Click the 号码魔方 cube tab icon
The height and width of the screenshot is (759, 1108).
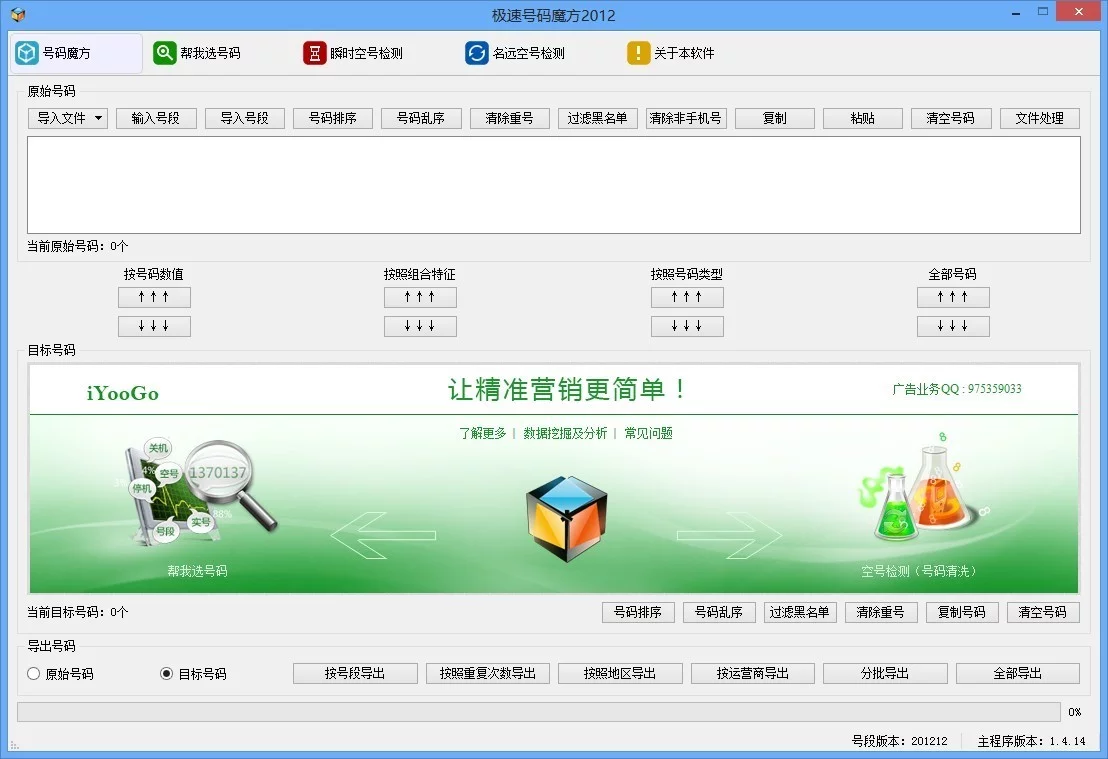[27, 53]
